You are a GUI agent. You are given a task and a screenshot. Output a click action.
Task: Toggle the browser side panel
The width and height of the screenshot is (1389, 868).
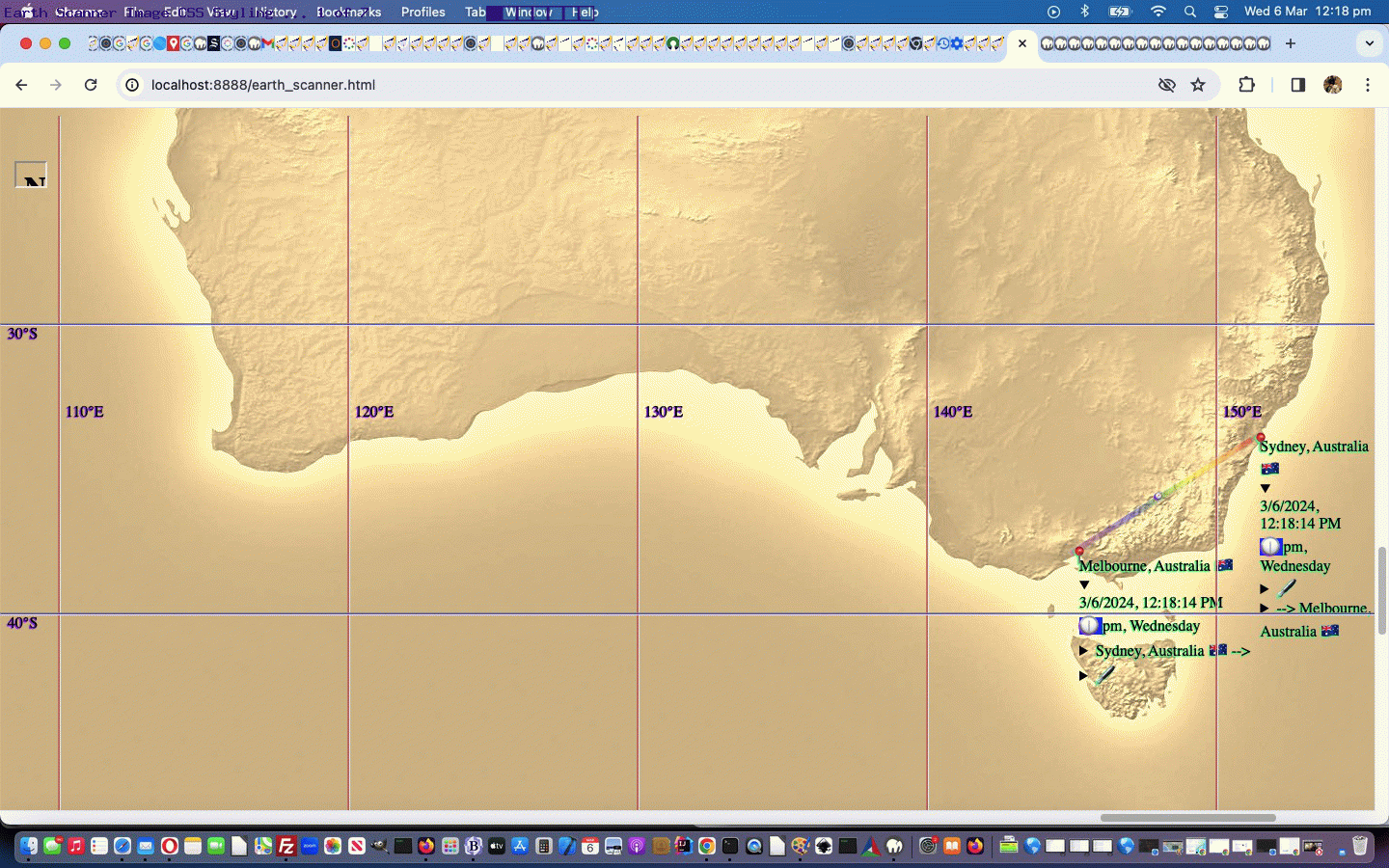[x=1297, y=85]
